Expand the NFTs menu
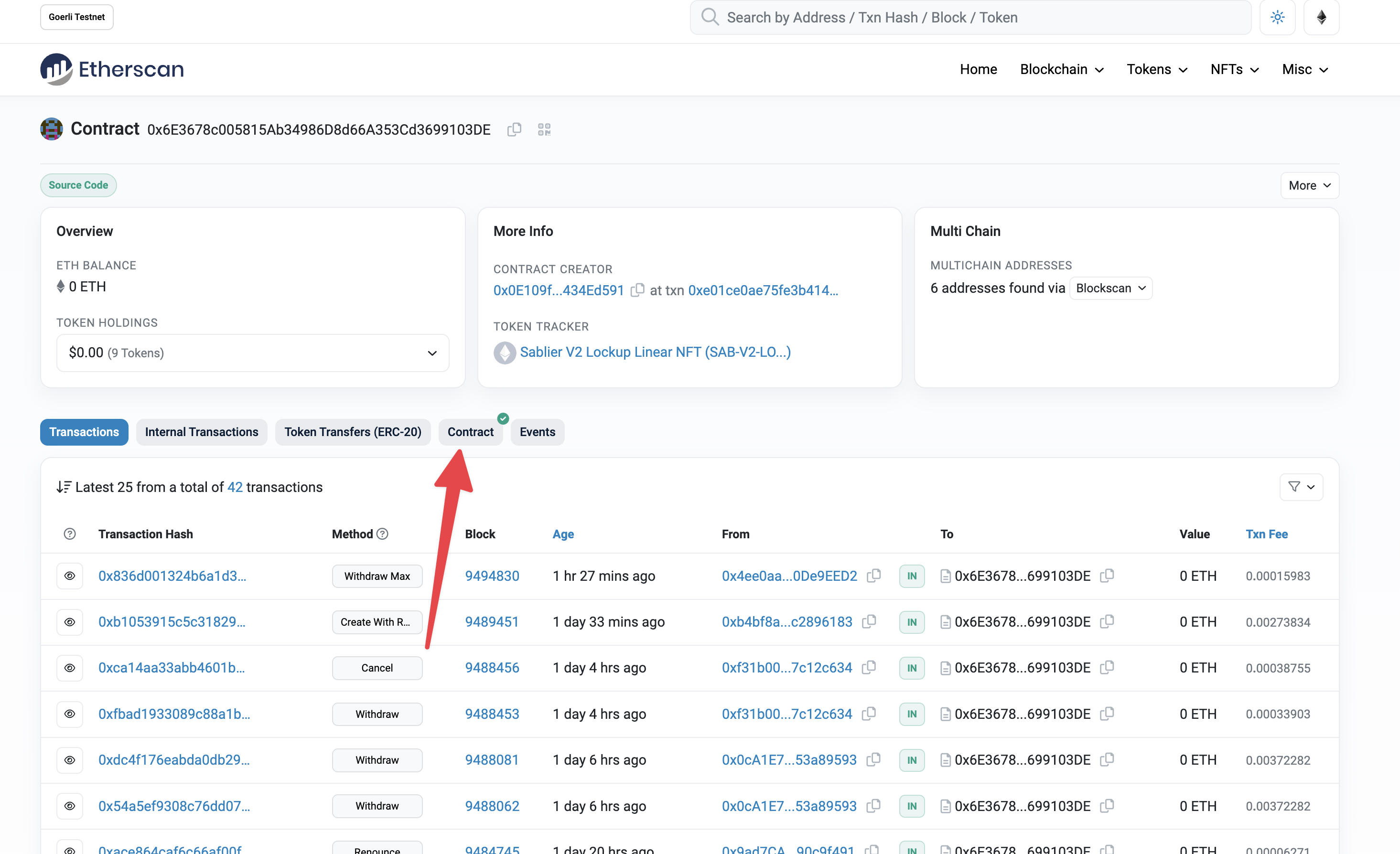 1234,69
